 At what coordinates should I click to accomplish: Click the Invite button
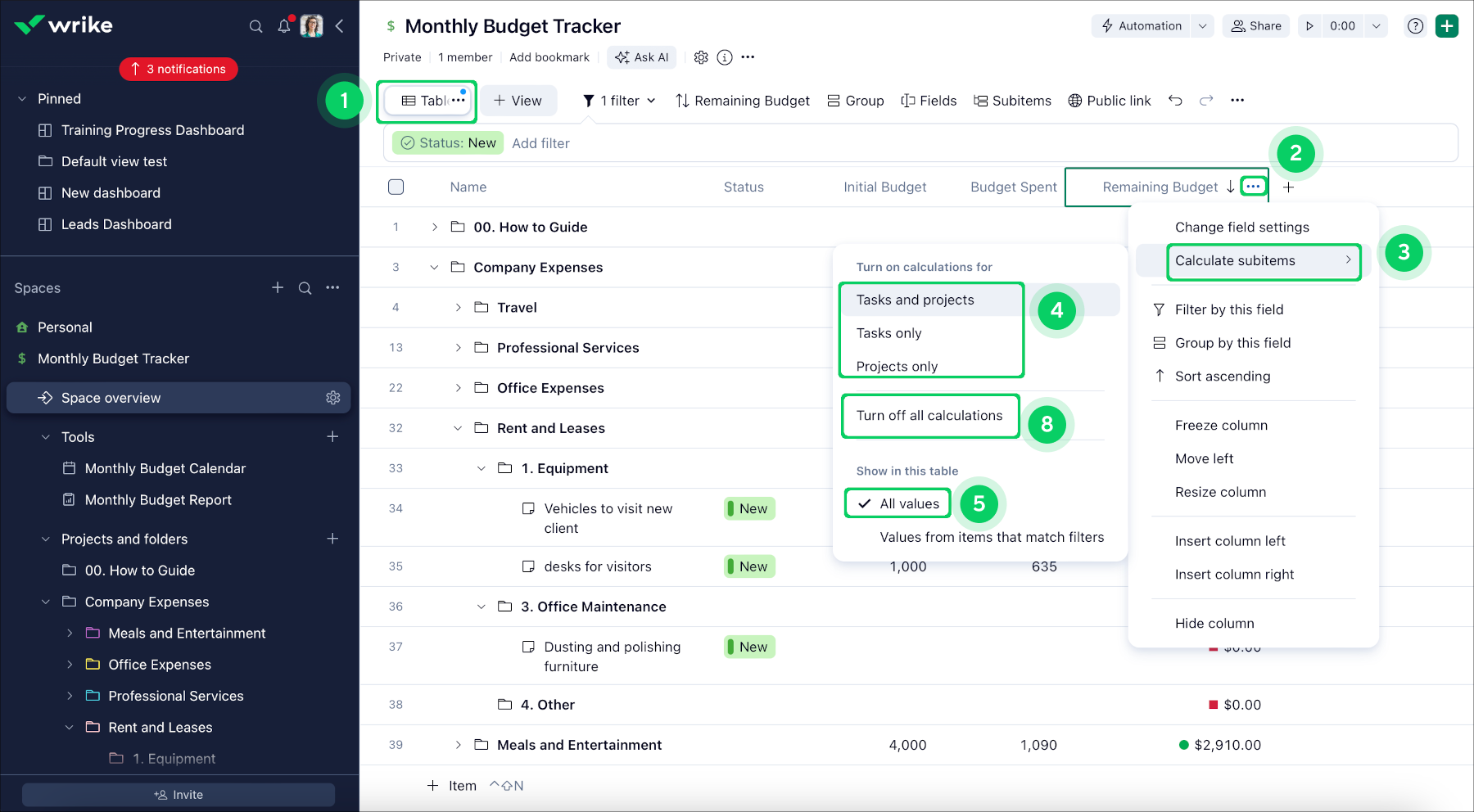(x=179, y=795)
